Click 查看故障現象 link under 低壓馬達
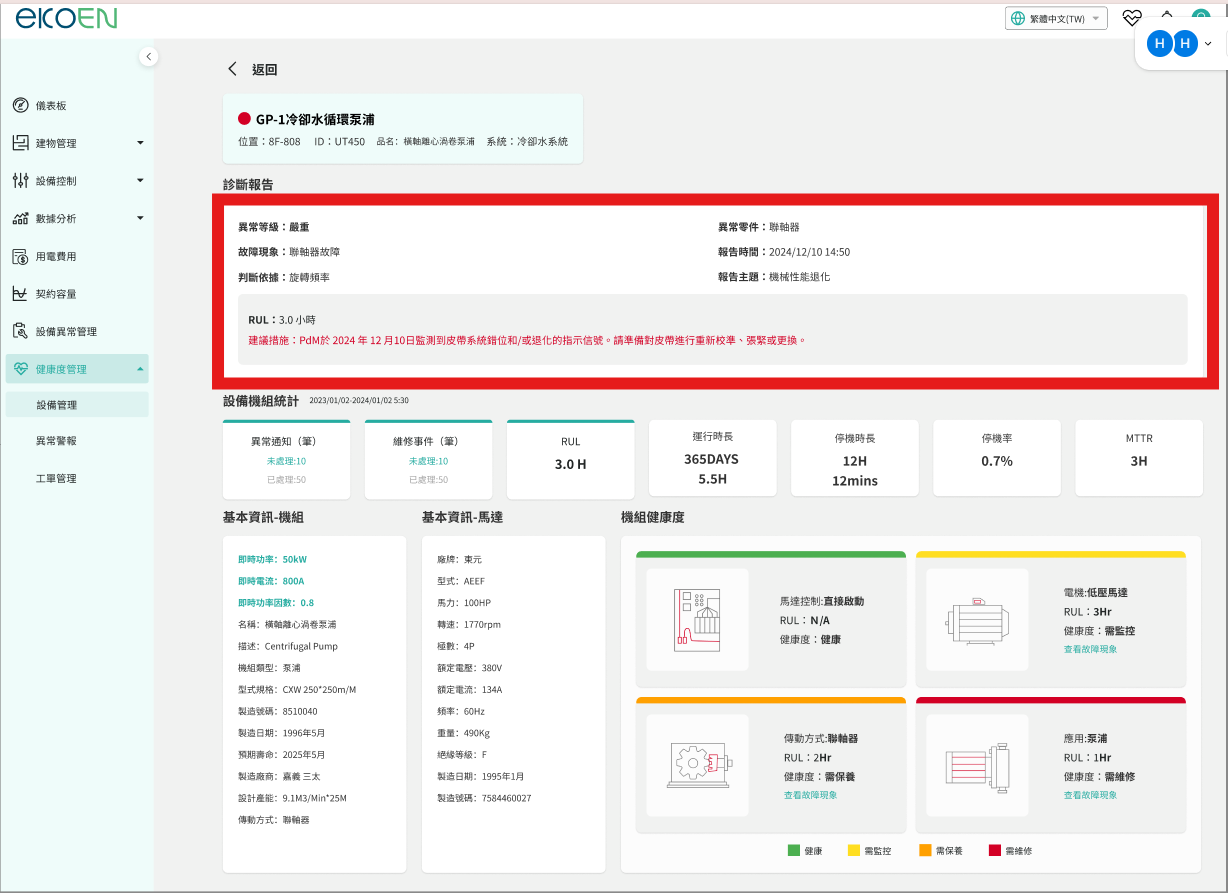This screenshot has height=893, width=1228. click(x=1090, y=649)
